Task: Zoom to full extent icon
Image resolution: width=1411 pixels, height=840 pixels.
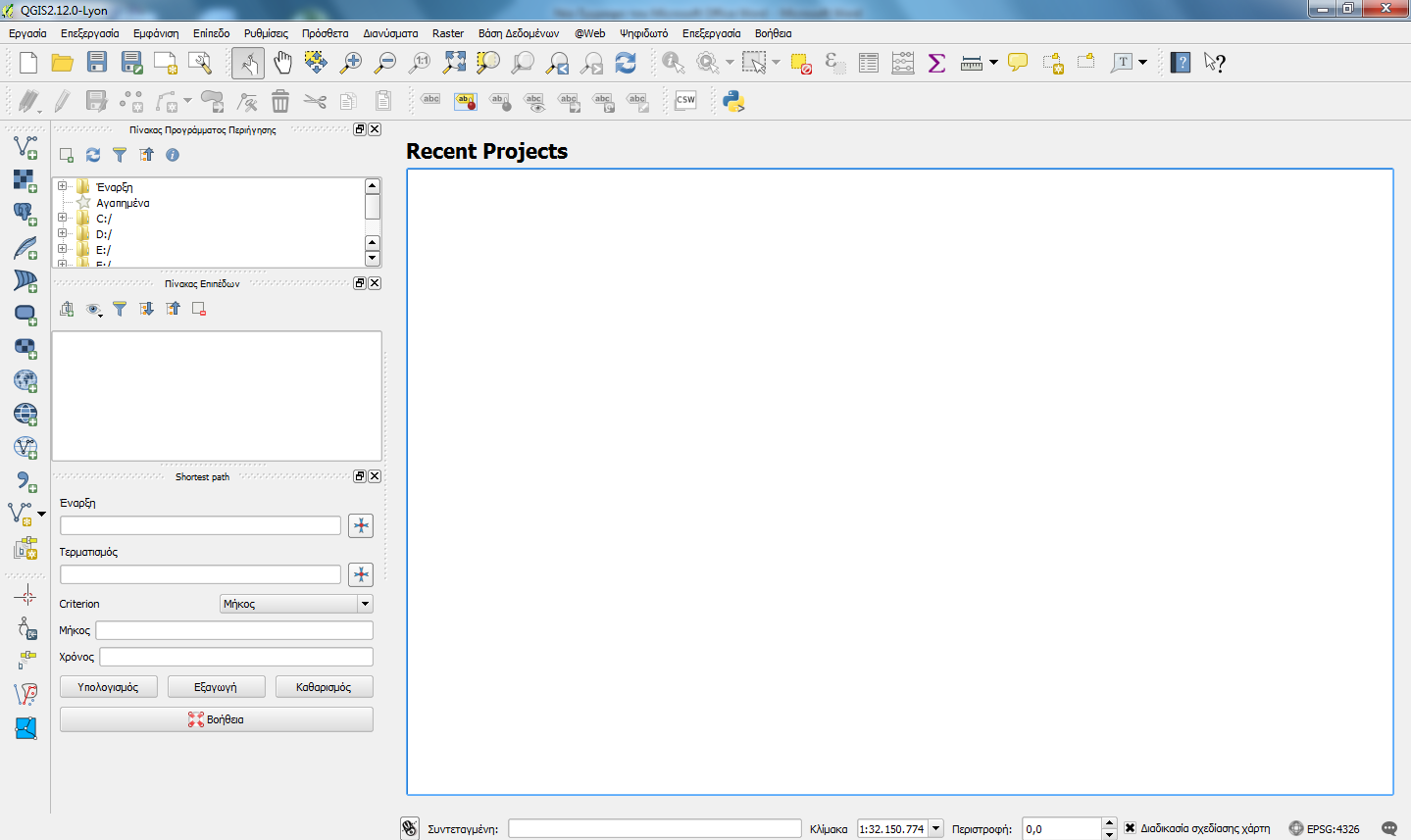Action: [454, 63]
